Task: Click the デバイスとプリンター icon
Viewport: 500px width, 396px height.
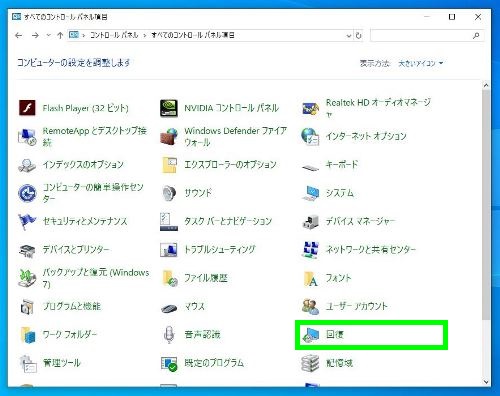Action: tap(27, 250)
